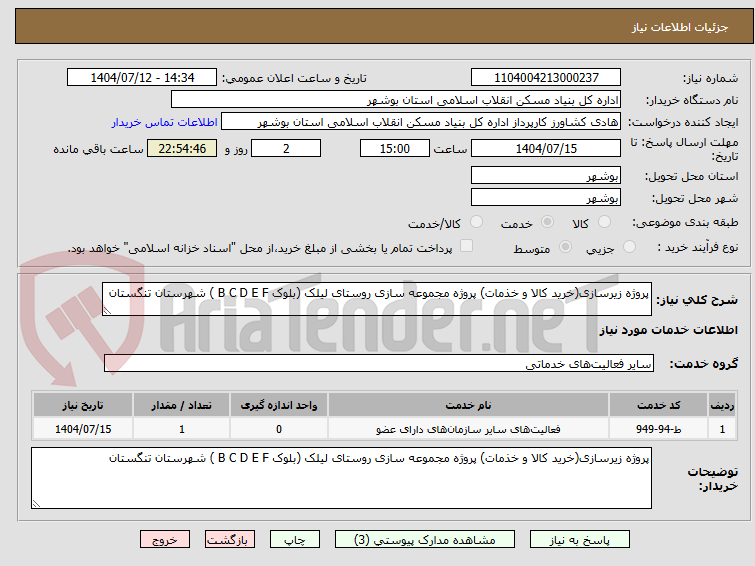Click the remaining days field showing 2
Screen dimensions: 755x566
click(286, 148)
